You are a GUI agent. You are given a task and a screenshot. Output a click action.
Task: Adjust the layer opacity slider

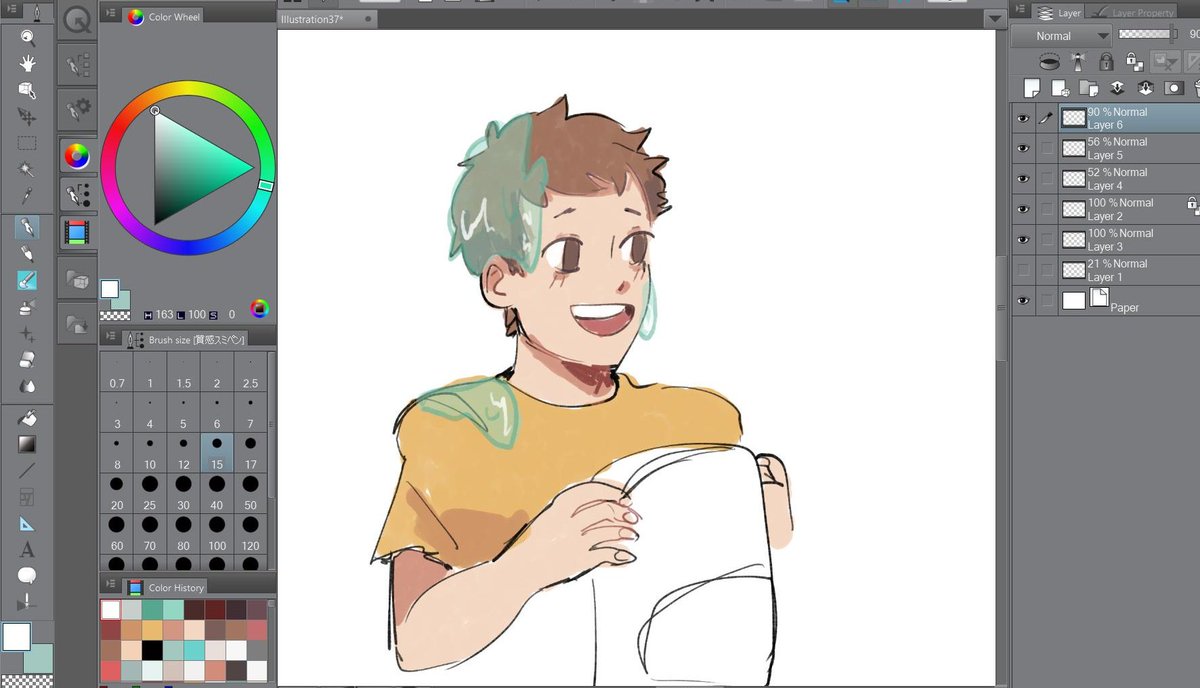pos(1146,34)
